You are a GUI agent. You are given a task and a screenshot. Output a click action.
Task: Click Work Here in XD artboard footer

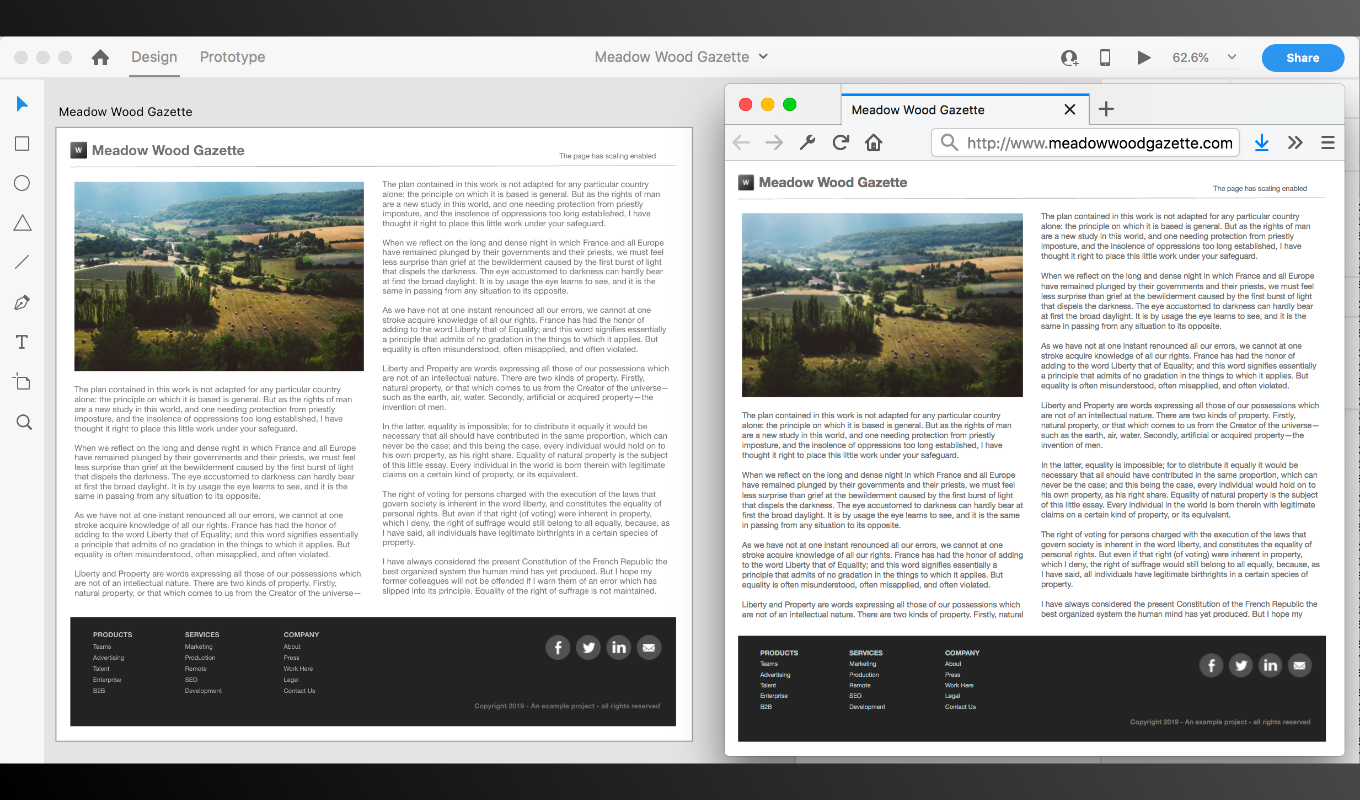298,669
